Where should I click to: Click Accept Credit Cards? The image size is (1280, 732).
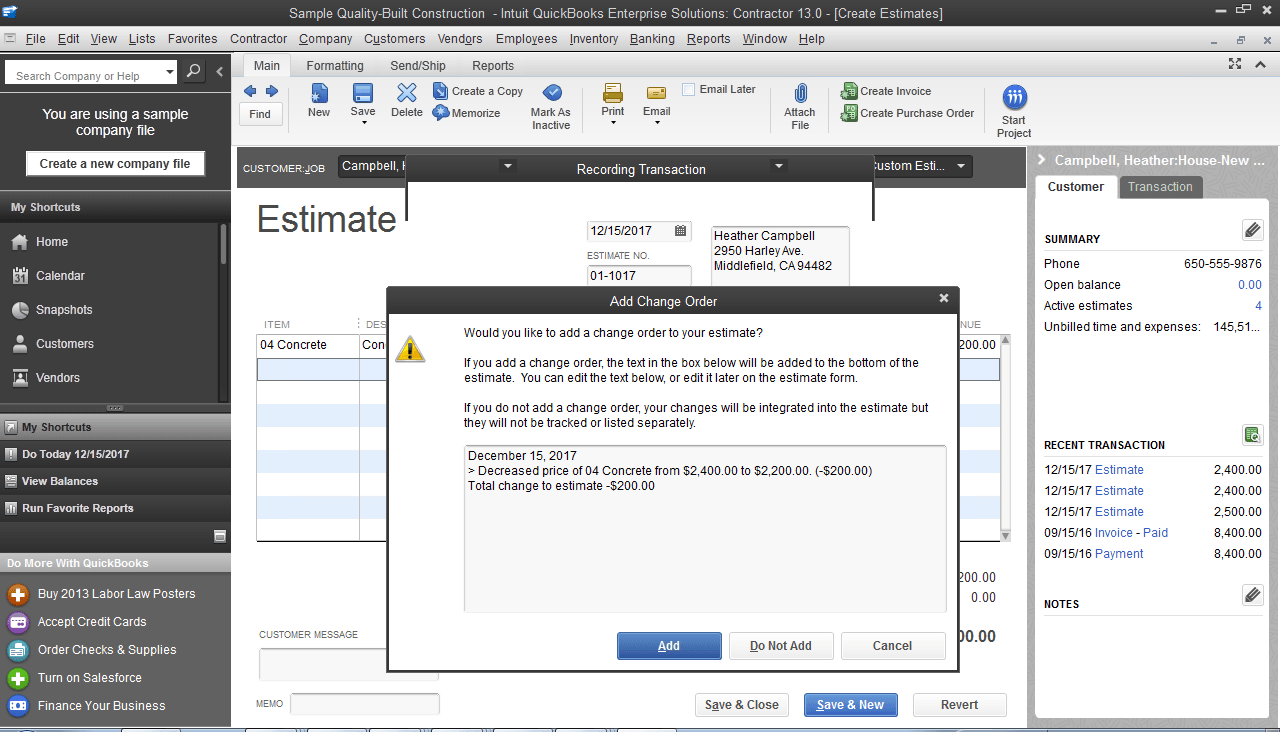(92, 622)
